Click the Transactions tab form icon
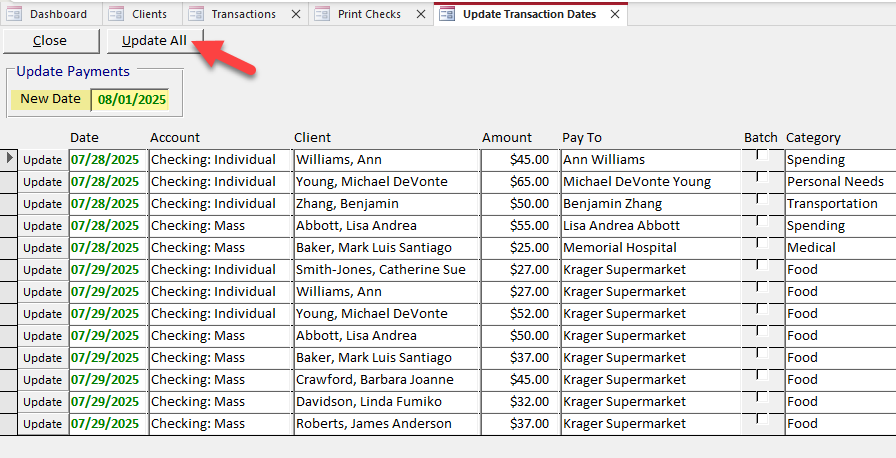The image size is (896, 458). [195, 14]
